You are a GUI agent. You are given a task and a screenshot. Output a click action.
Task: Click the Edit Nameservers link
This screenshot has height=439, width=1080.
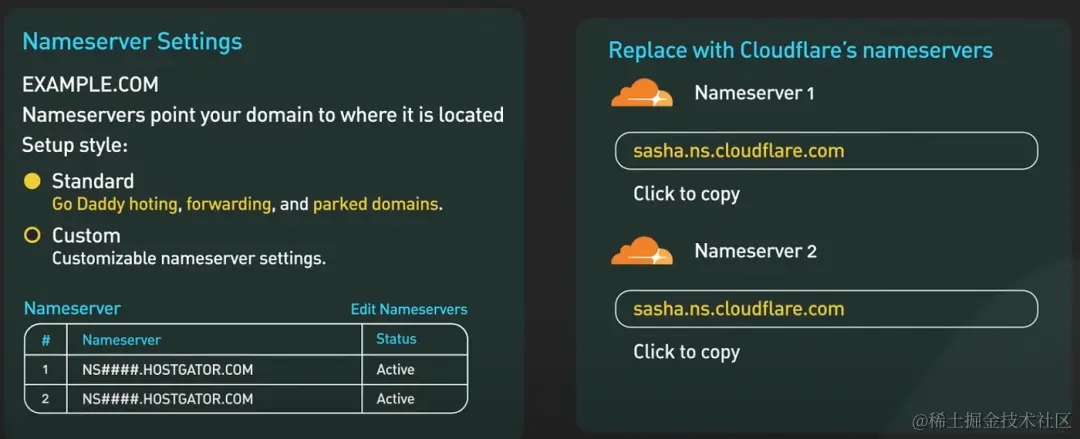pyautogui.click(x=409, y=309)
